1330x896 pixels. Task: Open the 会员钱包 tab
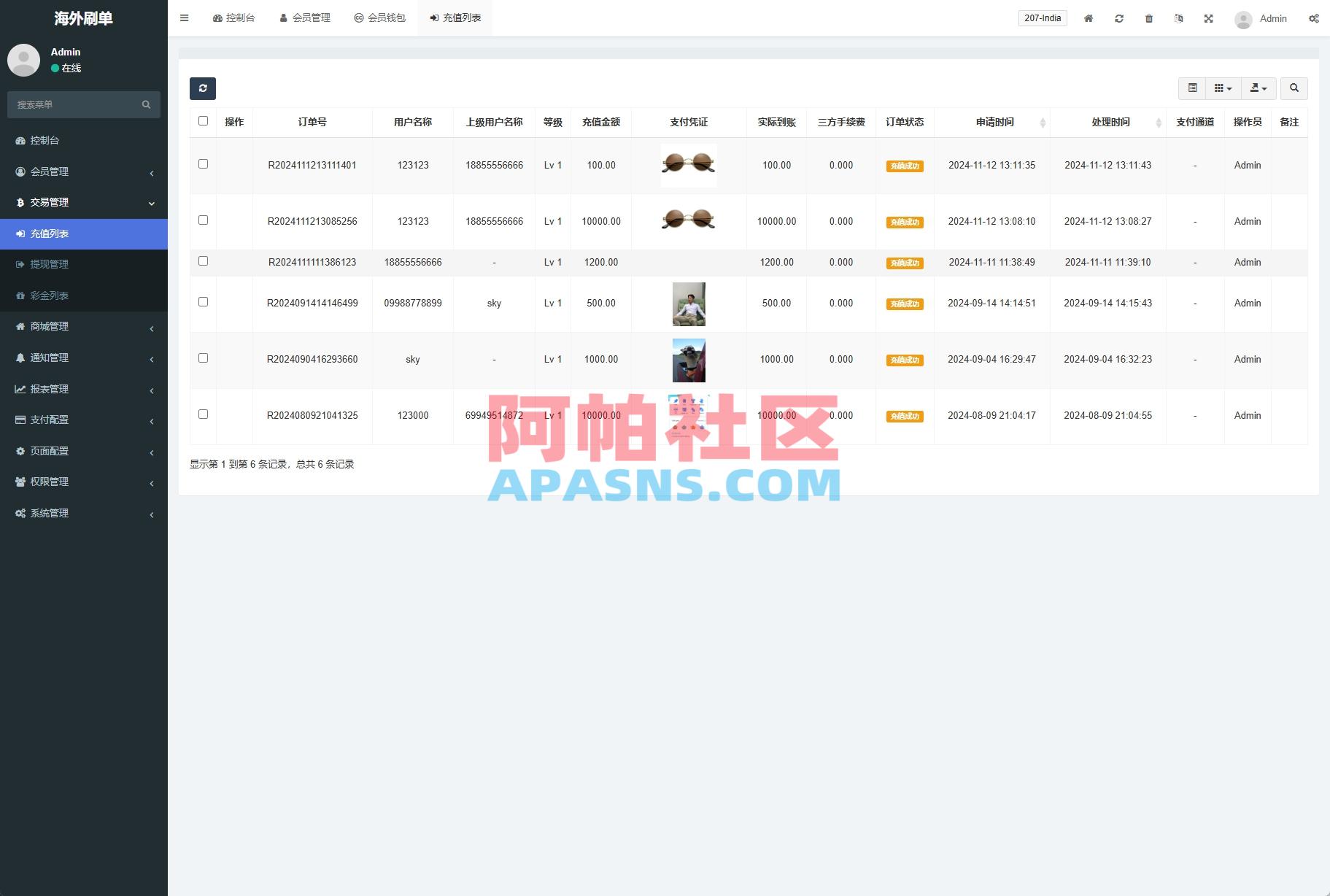tap(380, 18)
